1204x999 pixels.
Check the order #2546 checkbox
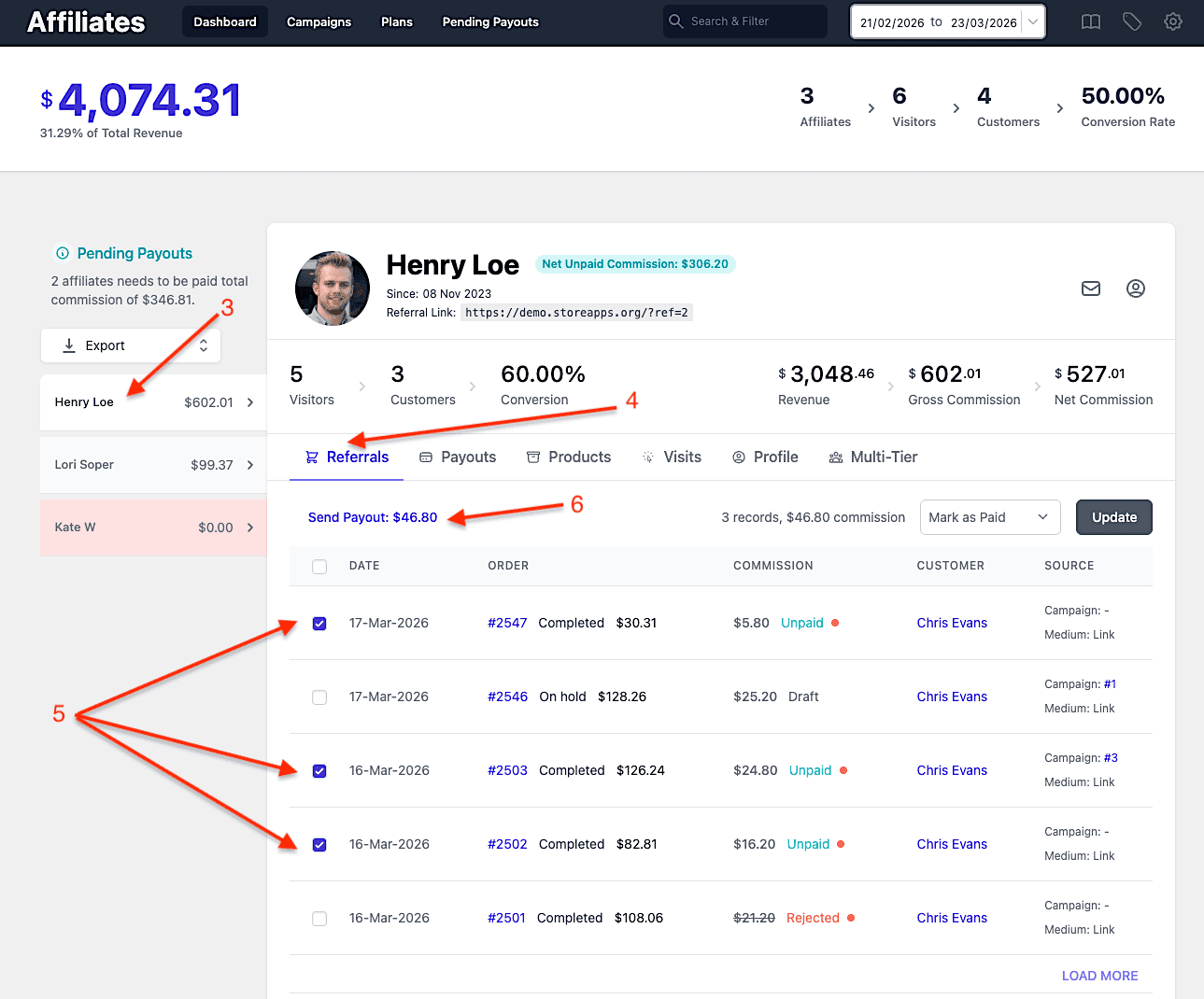point(319,697)
